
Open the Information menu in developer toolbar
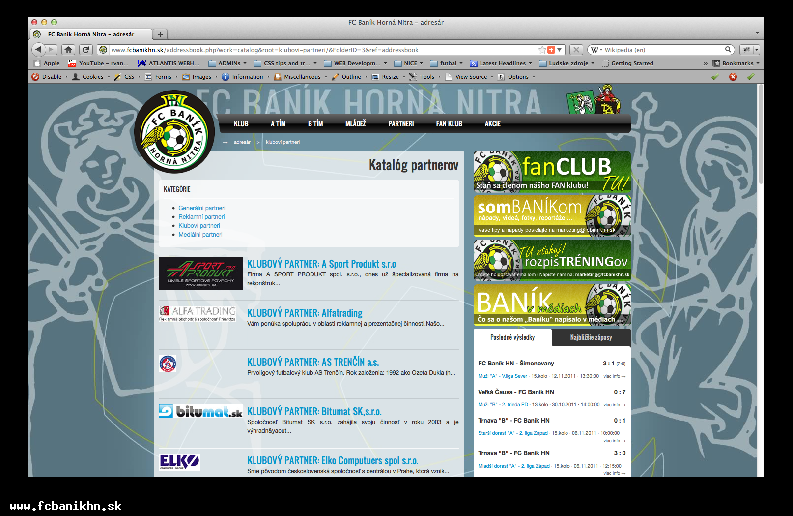click(x=243, y=77)
